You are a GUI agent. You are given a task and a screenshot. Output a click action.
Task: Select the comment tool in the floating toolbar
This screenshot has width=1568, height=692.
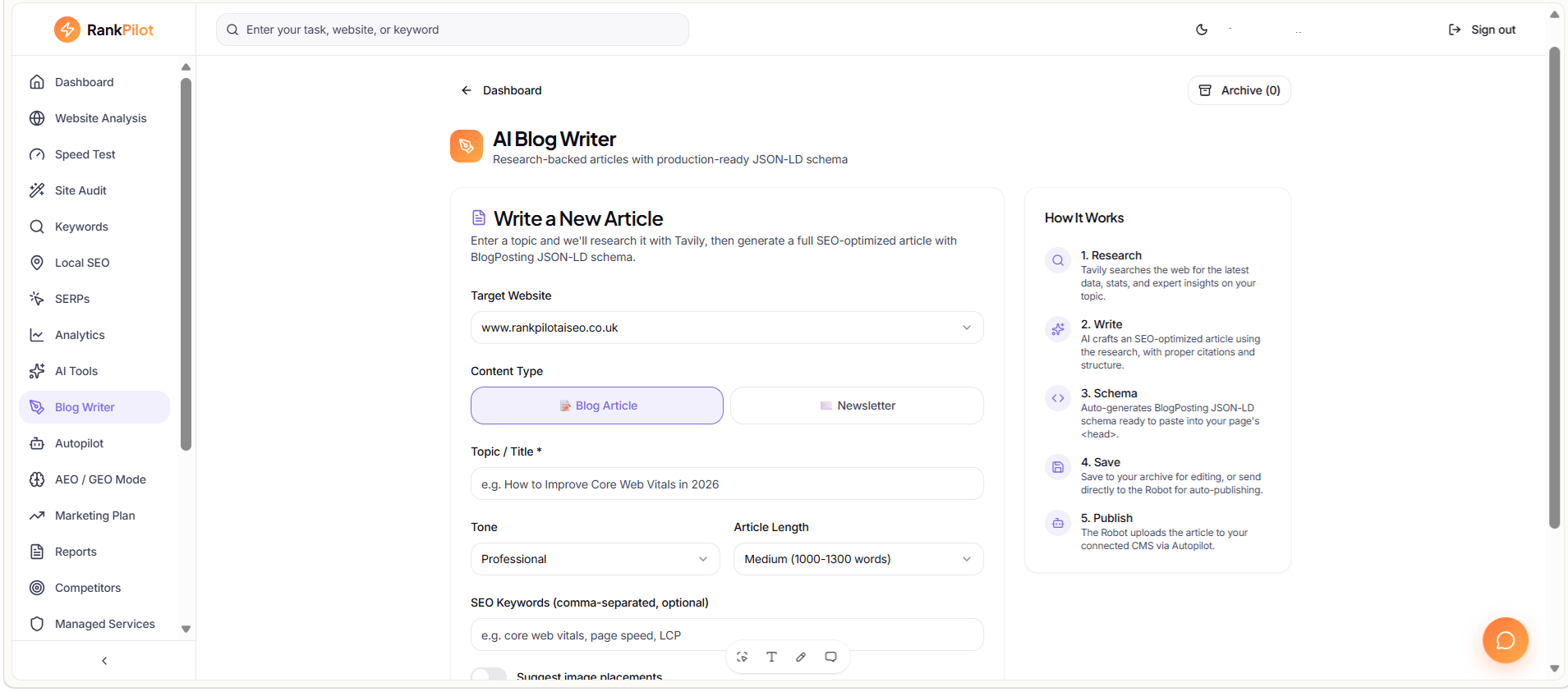tap(830, 657)
